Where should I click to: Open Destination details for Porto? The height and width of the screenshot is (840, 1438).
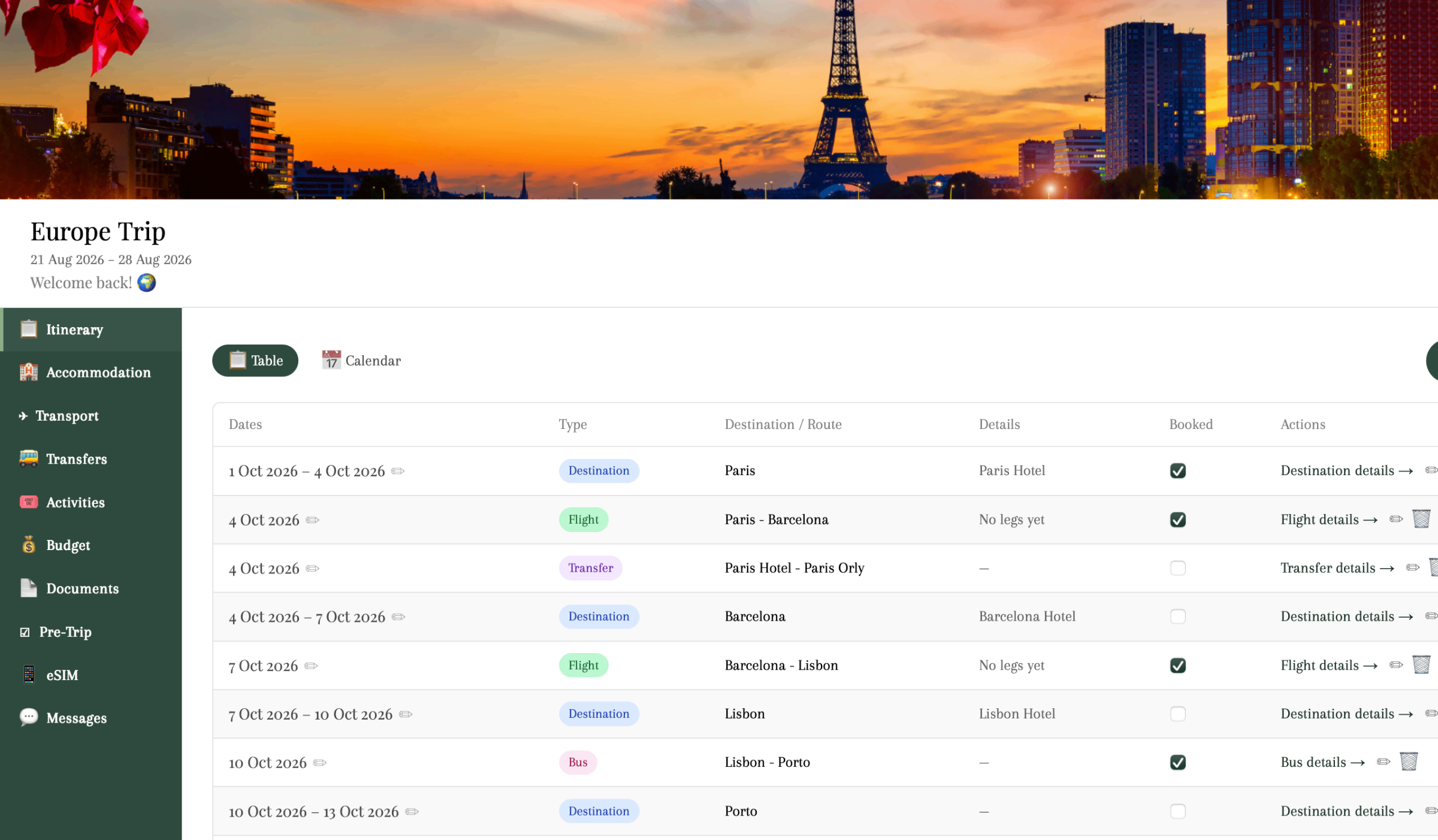(x=1347, y=811)
